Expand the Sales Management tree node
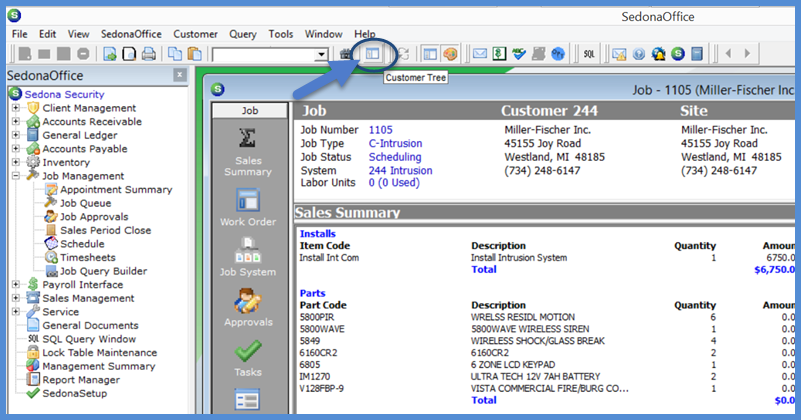Image resolution: width=801 pixels, height=420 pixels. pyautogui.click(x=16, y=297)
